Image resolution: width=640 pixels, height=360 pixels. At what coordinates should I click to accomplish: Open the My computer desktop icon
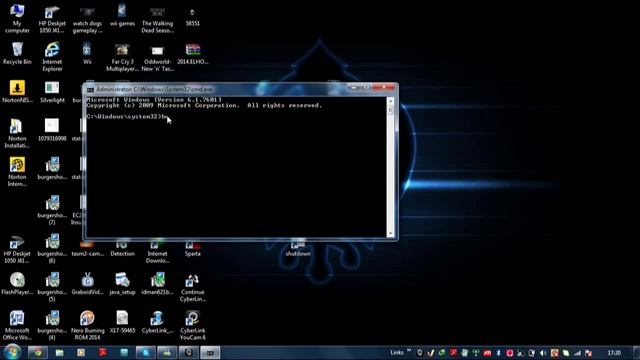17,18
